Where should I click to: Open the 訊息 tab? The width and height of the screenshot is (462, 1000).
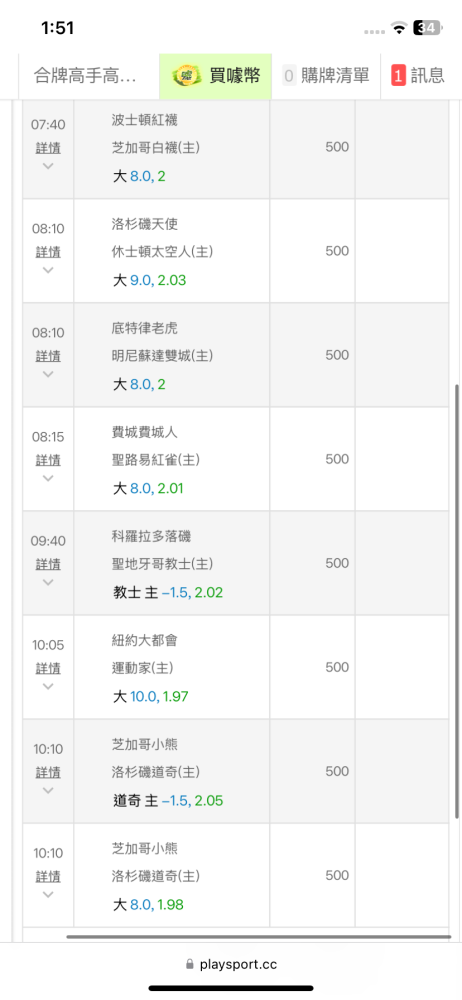pos(421,77)
